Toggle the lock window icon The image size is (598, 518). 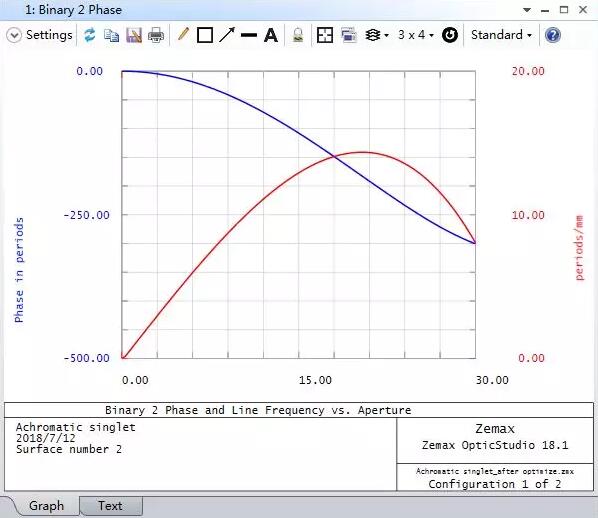298,35
